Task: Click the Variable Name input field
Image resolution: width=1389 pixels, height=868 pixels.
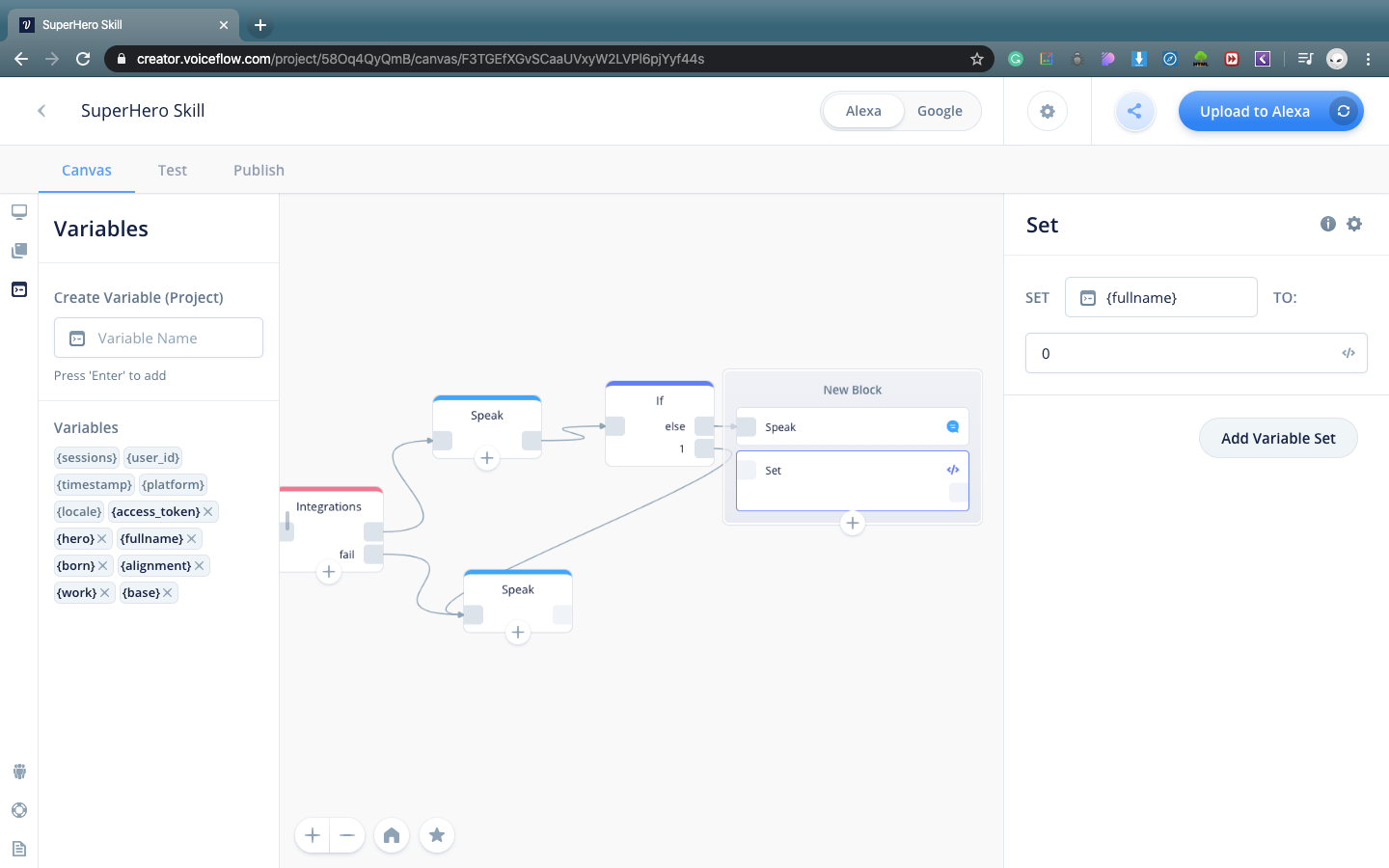Action: click(x=158, y=338)
